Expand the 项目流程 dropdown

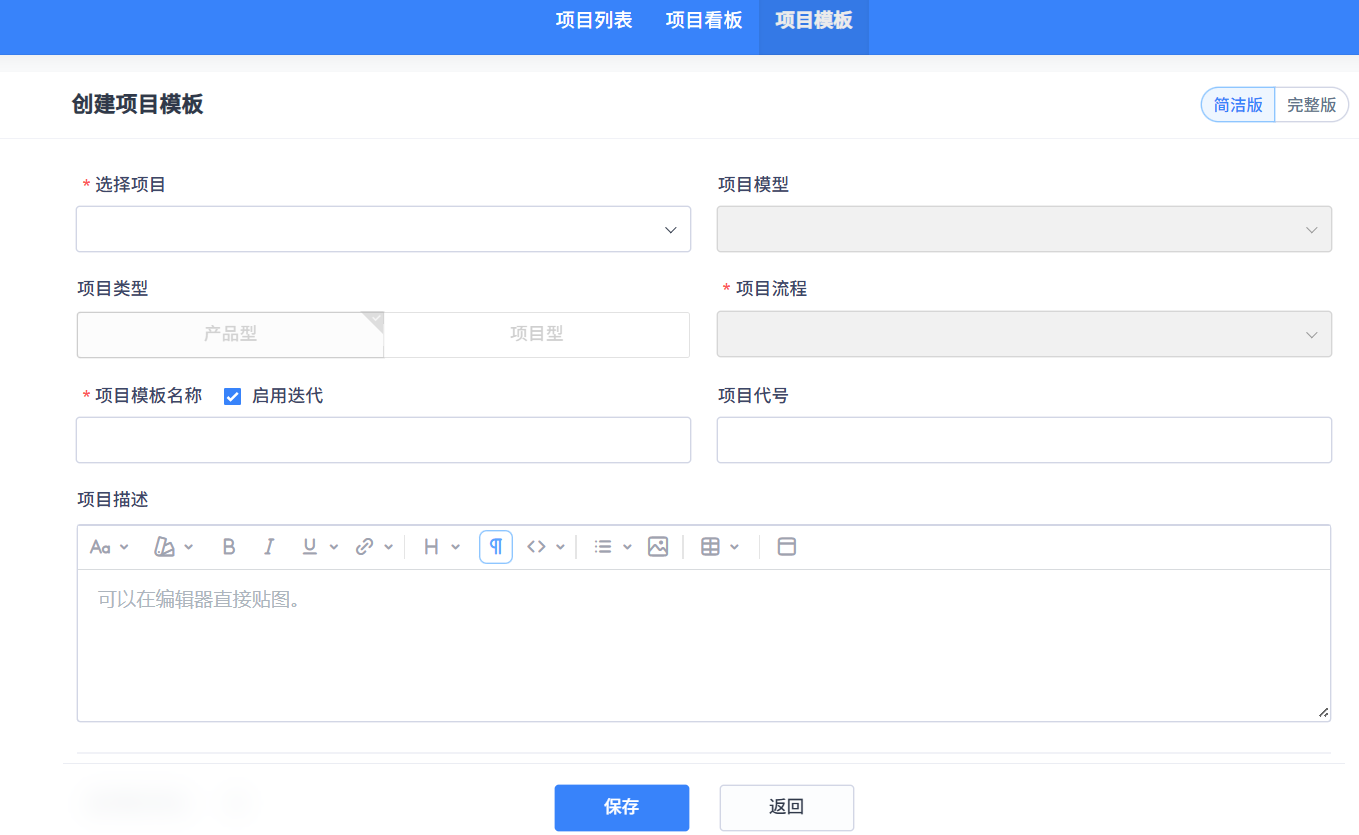pos(1024,334)
